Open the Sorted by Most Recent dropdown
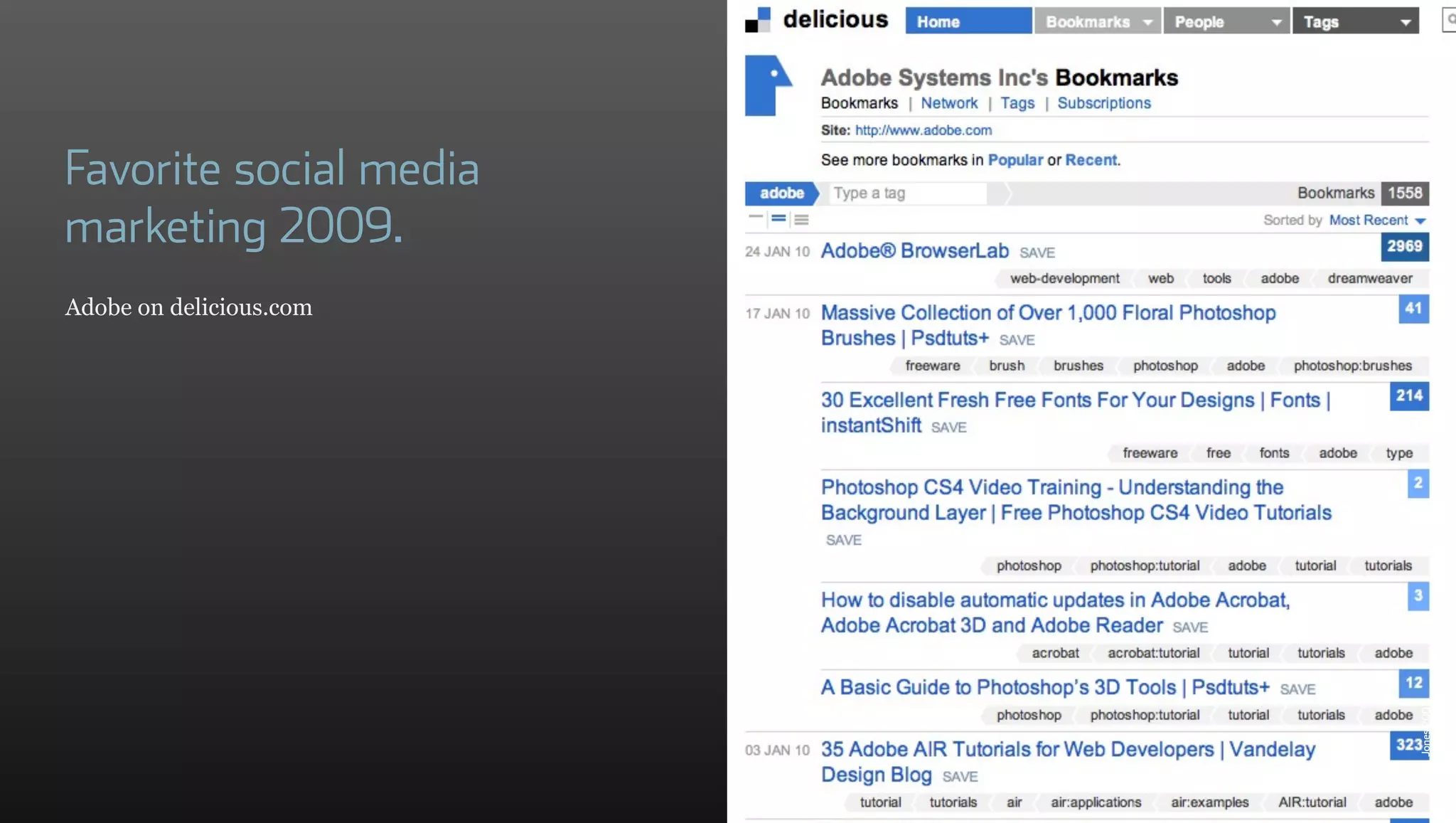 click(1377, 221)
